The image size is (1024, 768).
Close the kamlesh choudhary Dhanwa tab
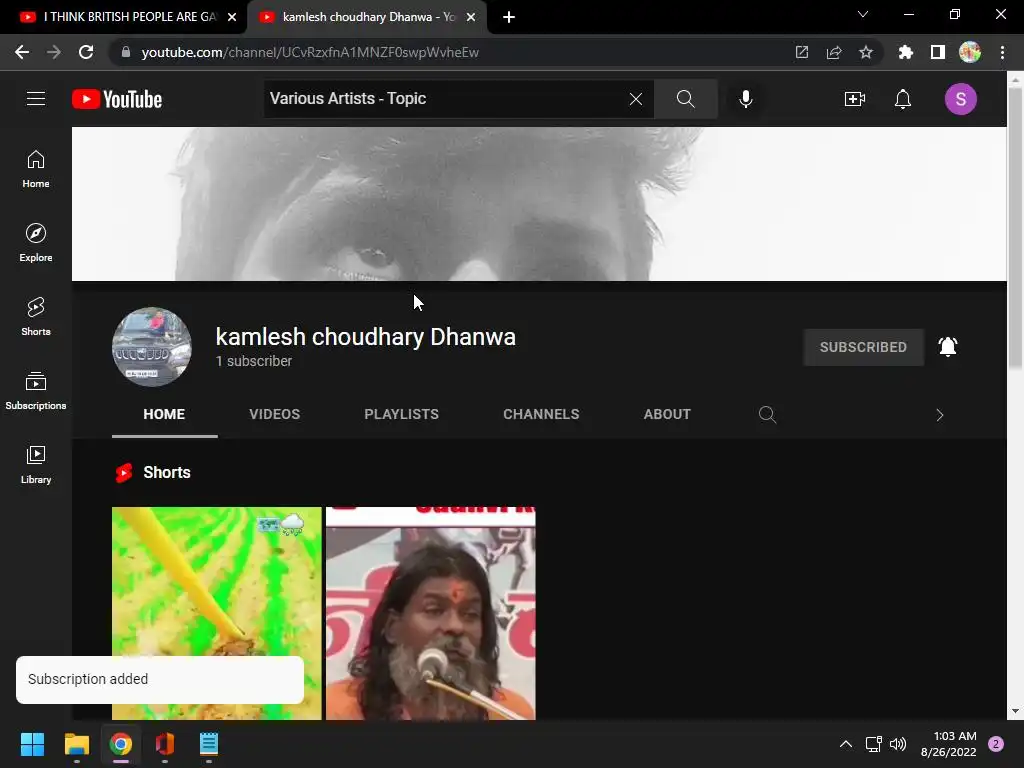click(471, 17)
